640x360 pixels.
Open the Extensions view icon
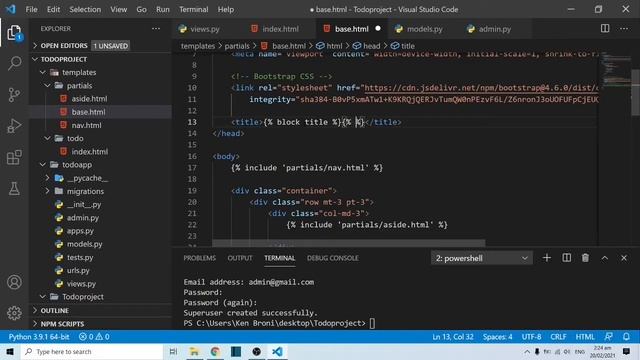(14, 157)
